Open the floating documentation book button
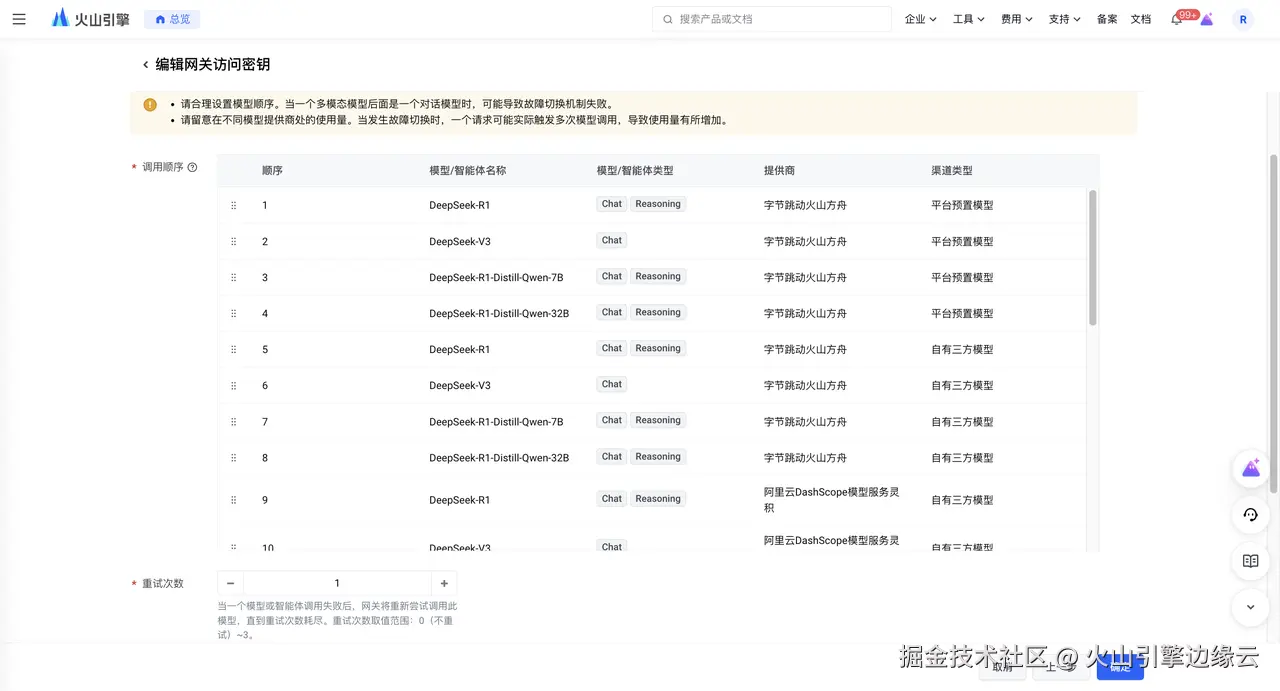Screen dimensions: 1280x691 pos(1250,561)
